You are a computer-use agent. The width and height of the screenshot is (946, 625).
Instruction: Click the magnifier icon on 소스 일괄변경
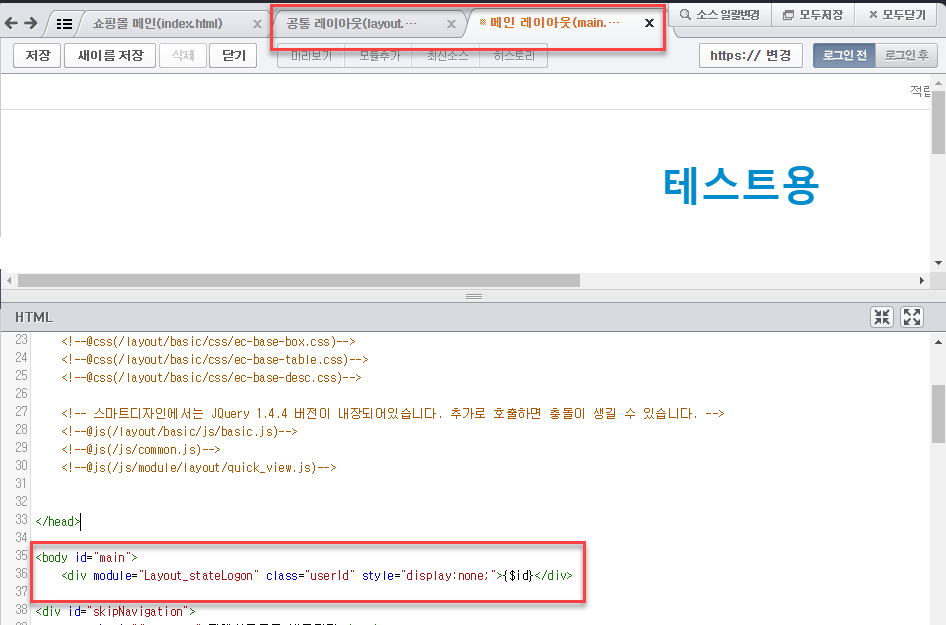685,14
